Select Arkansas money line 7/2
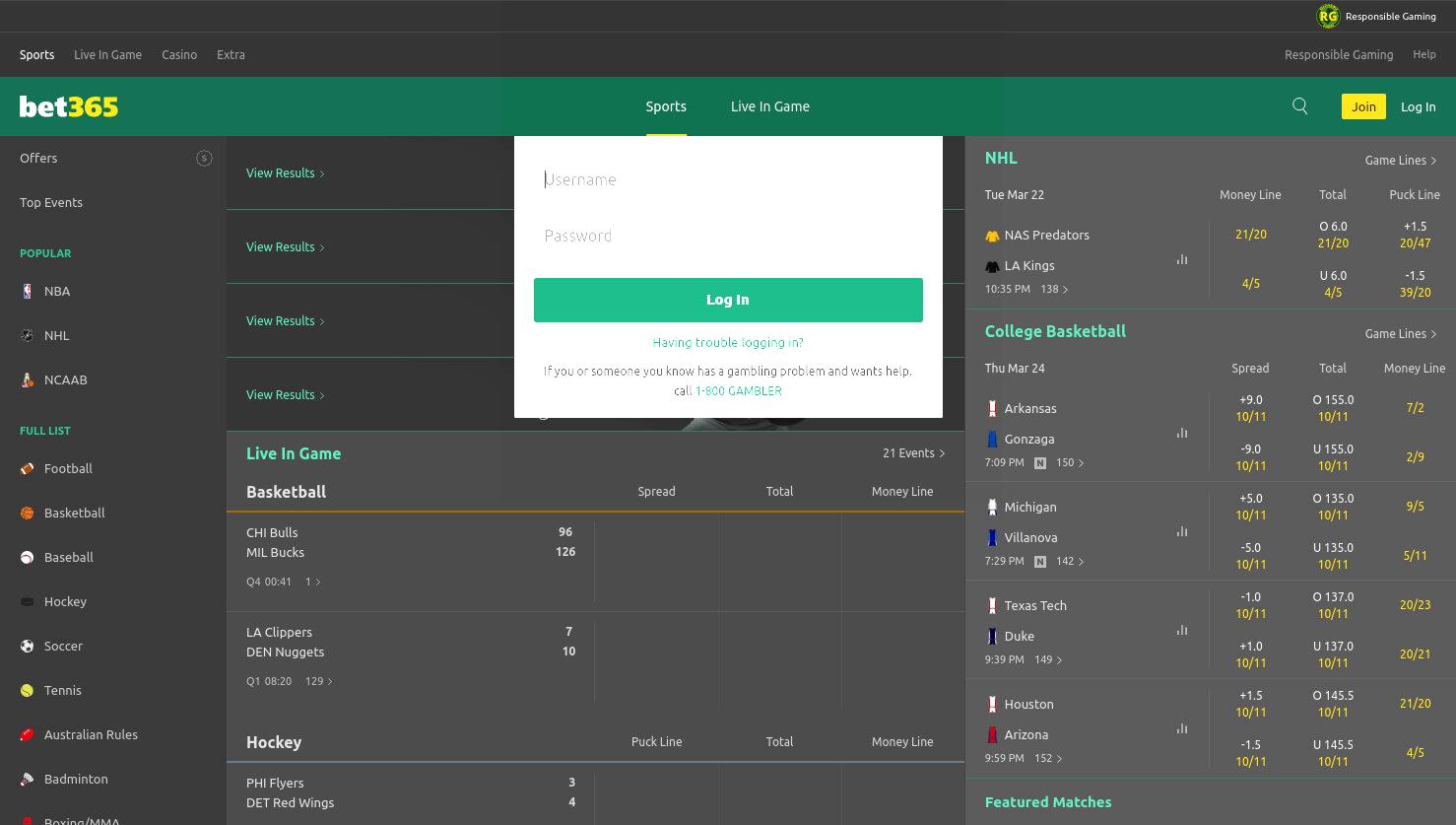Viewport: 1456px width, 825px height. [1415, 407]
